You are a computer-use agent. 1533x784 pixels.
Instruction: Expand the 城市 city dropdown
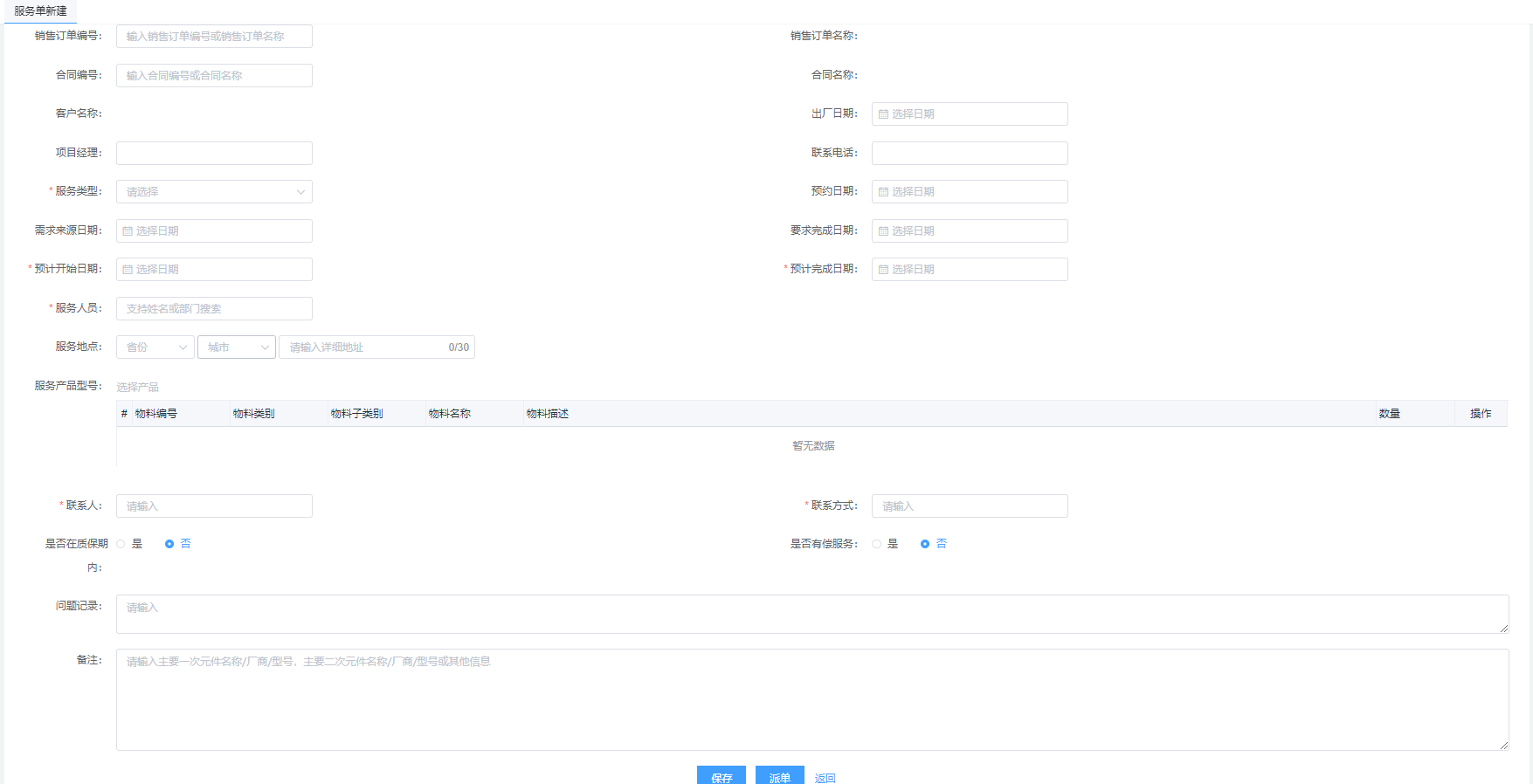click(x=236, y=347)
